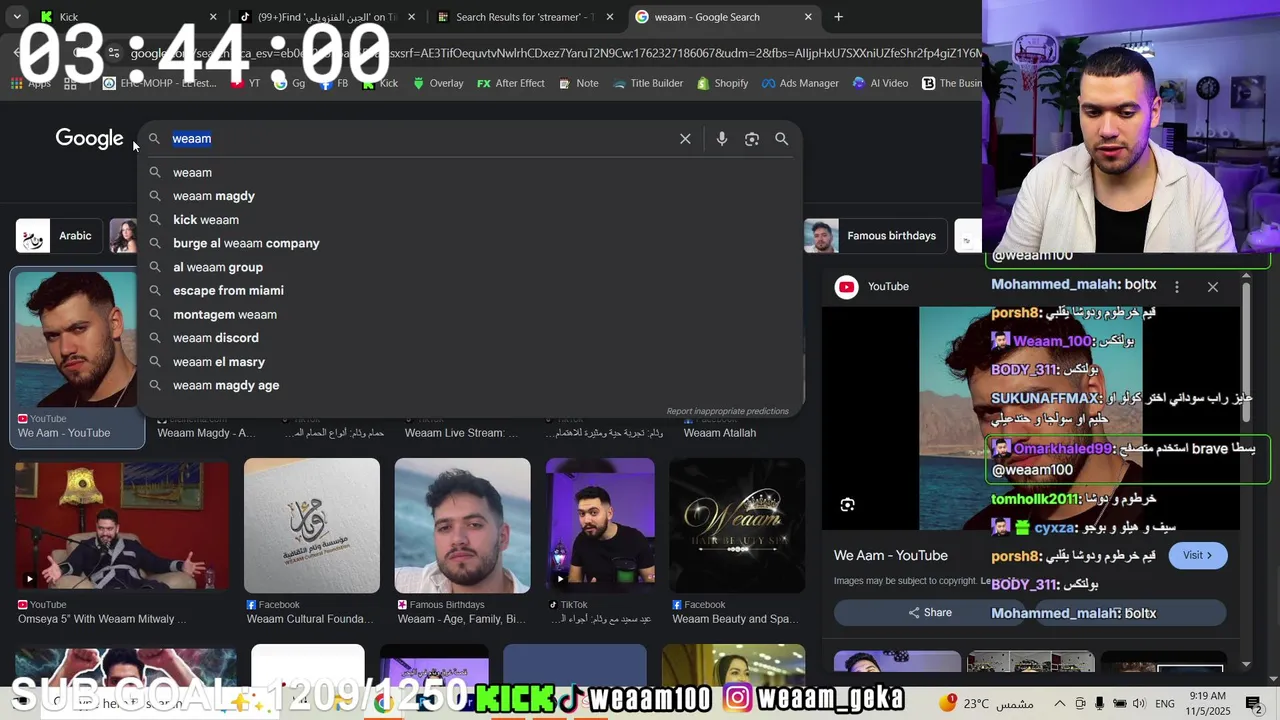The image size is (1280, 720).
Task: Clear the Google search box text
Action: 685,139
